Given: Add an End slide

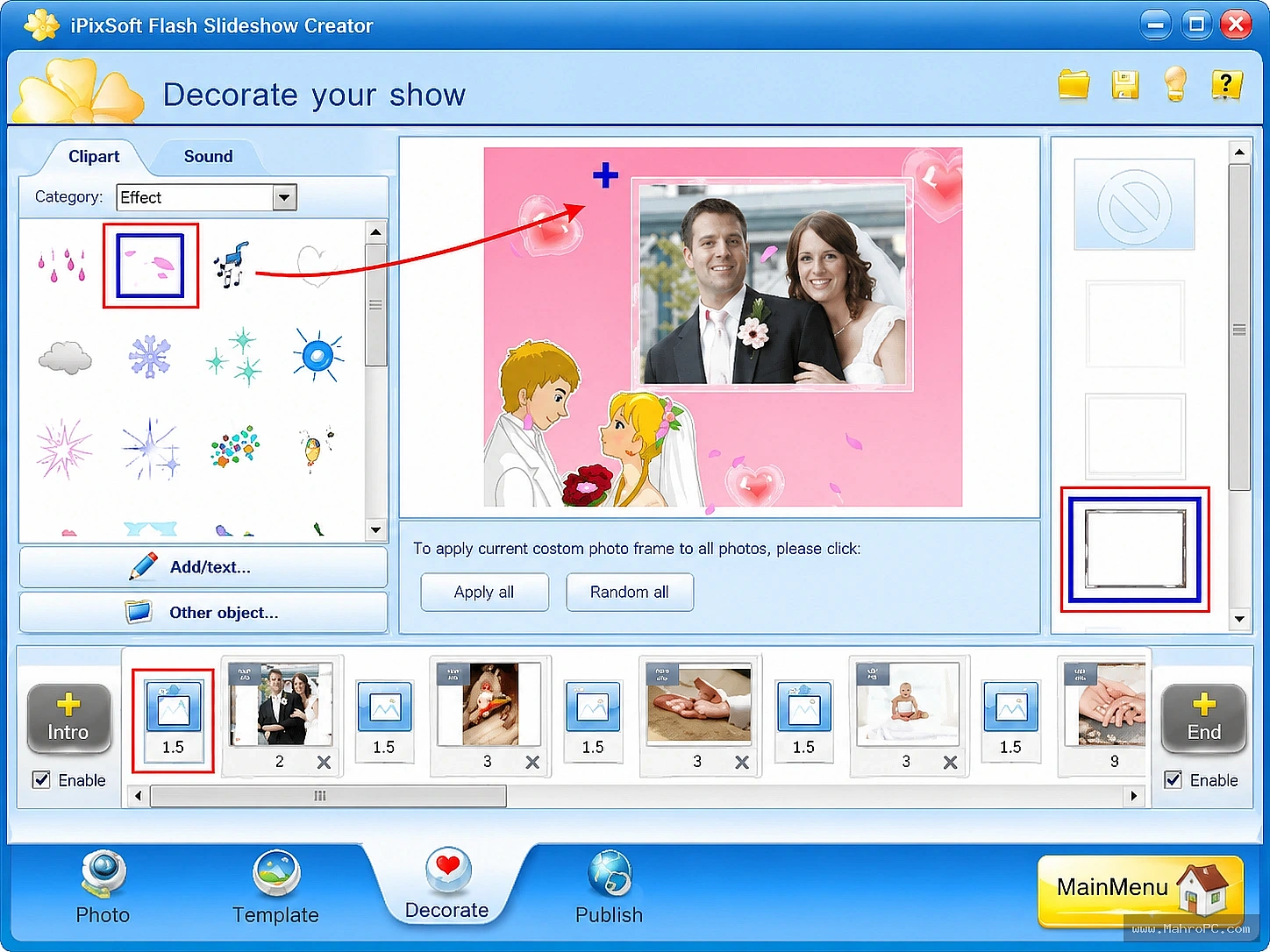Looking at the screenshot, I should 1203,719.
